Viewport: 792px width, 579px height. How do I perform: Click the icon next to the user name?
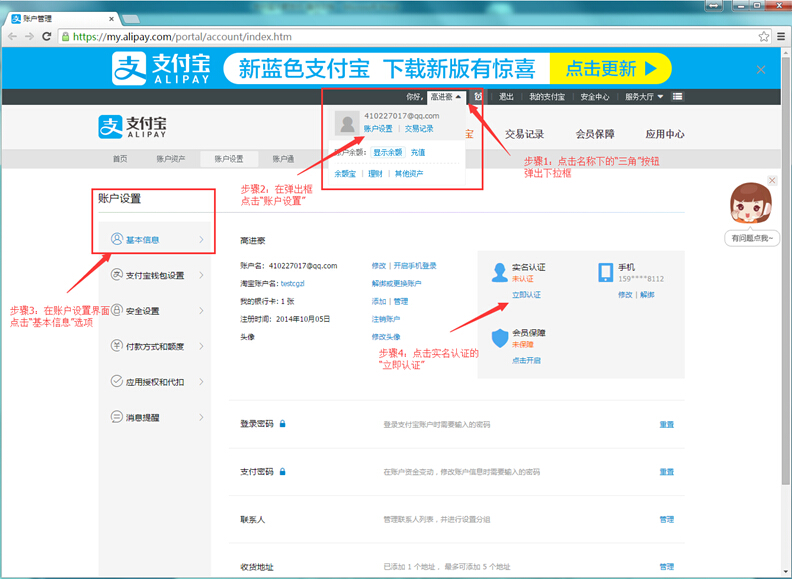click(x=478, y=96)
